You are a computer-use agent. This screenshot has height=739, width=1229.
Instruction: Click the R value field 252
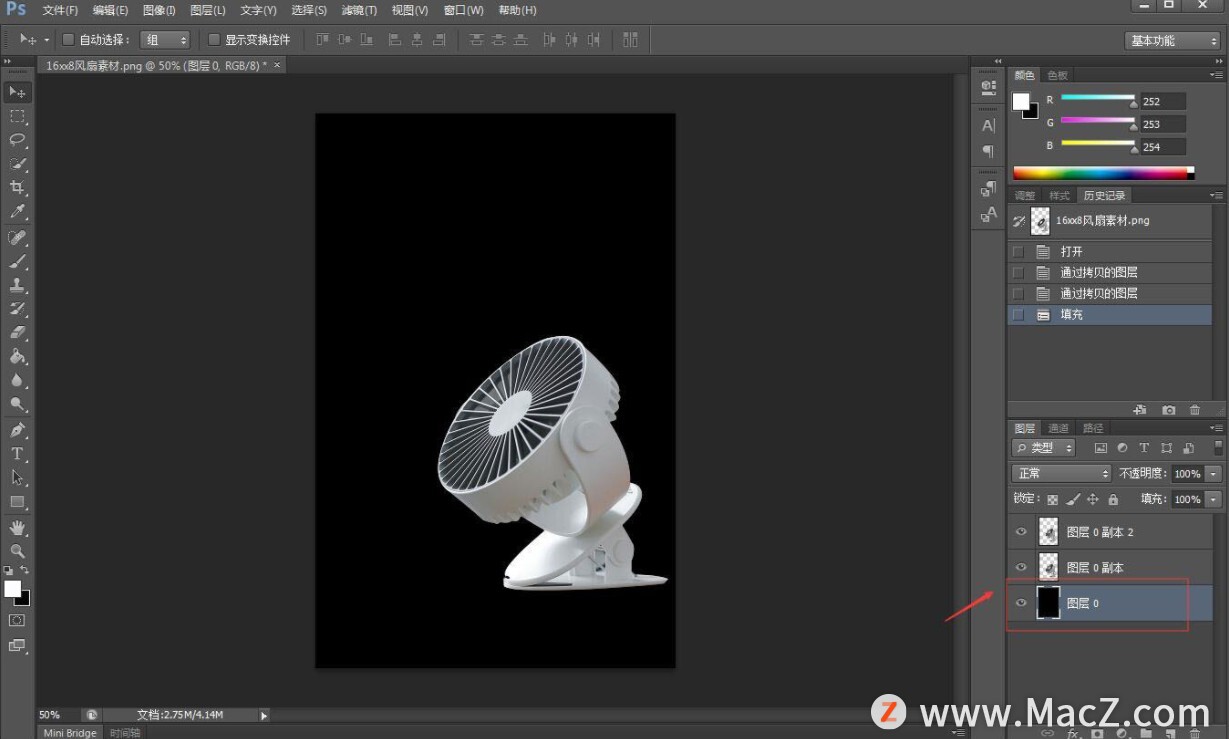[x=1163, y=101]
